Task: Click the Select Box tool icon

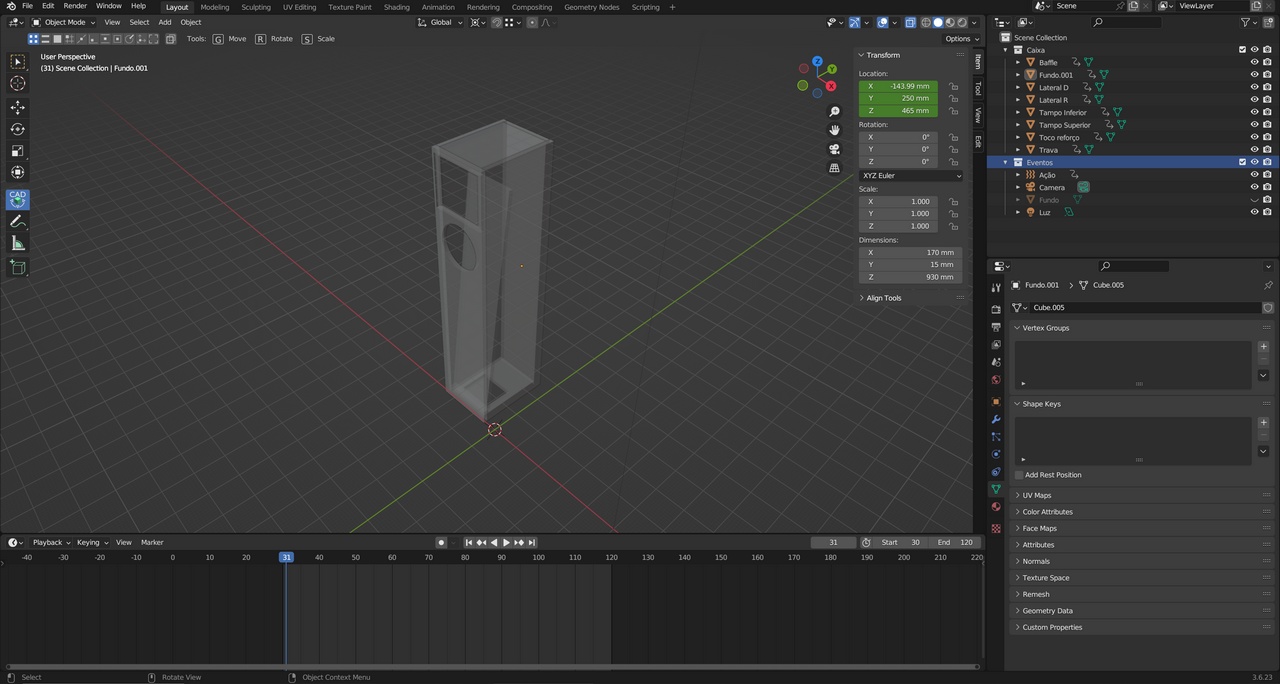Action: (17, 62)
